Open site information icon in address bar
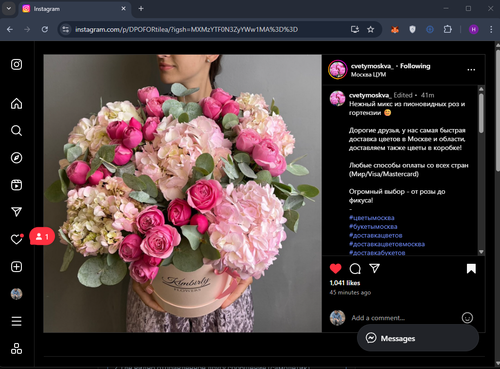 click(x=66, y=30)
